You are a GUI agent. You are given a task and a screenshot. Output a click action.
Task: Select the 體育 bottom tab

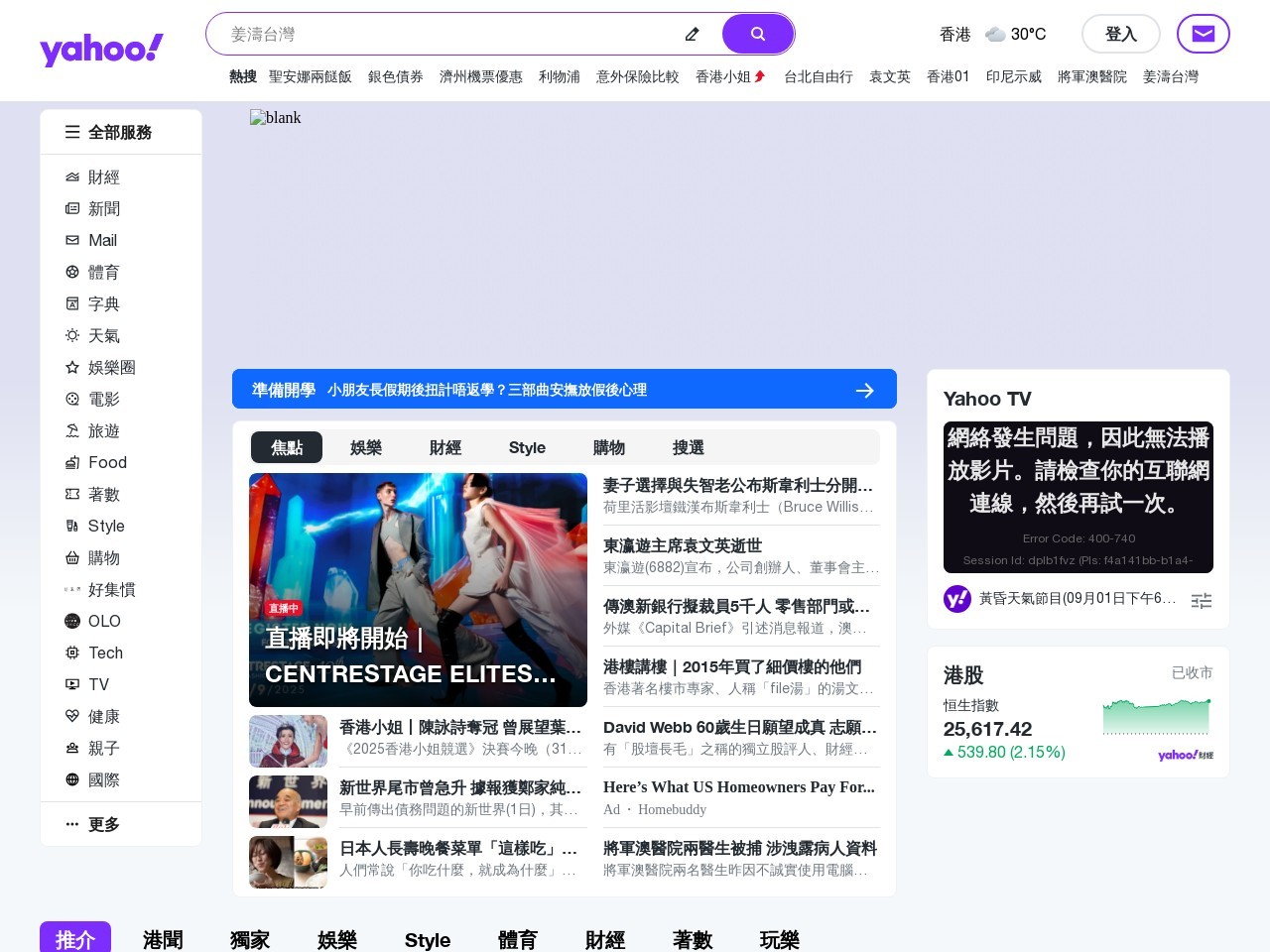pos(518,939)
